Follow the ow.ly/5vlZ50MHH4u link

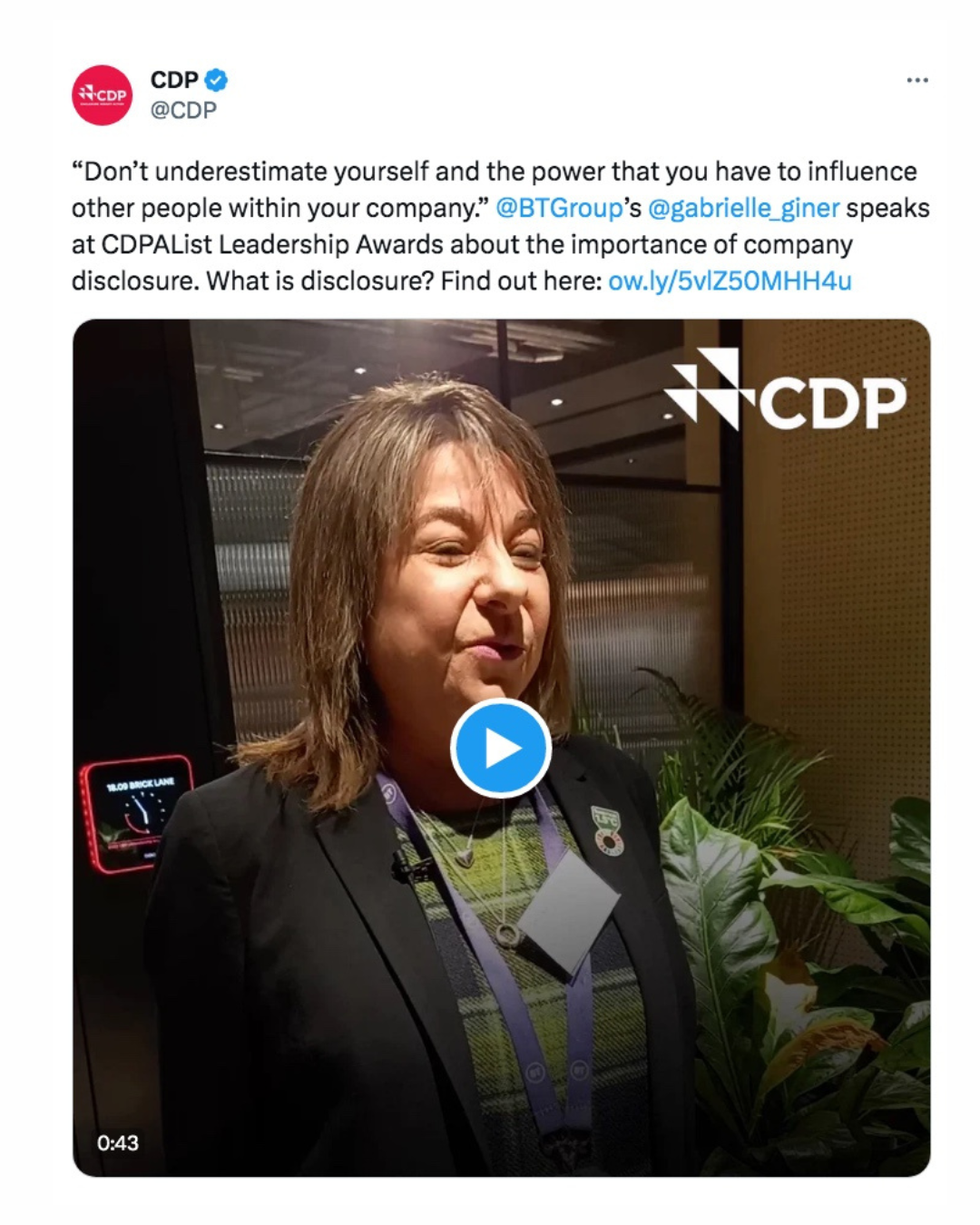[x=730, y=280]
